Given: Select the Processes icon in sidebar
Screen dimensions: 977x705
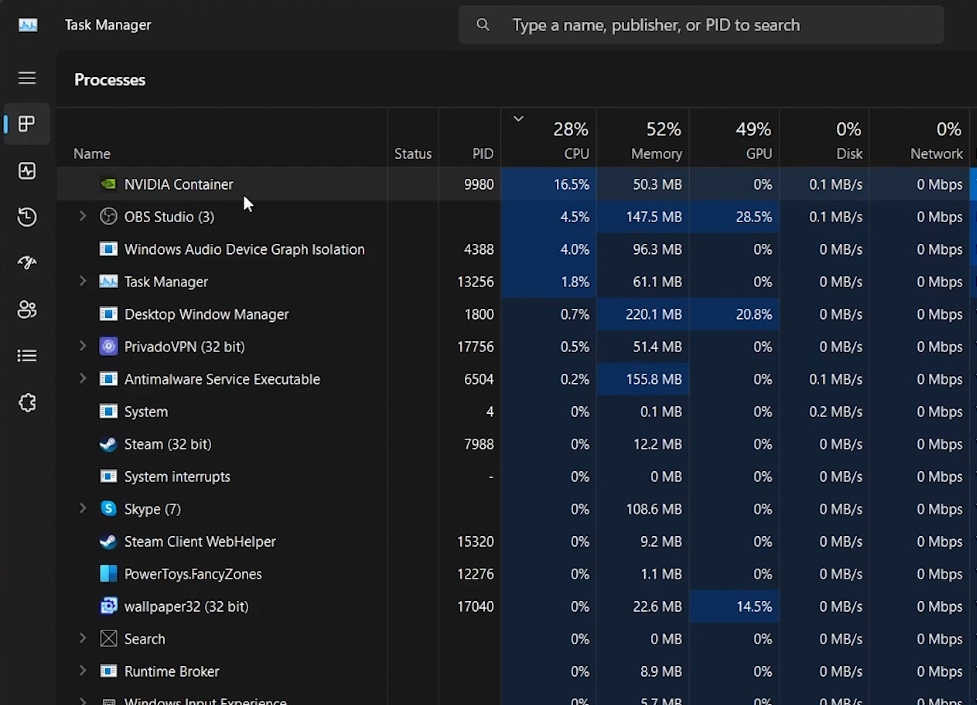Looking at the screenshot, I should coord(27,124).
